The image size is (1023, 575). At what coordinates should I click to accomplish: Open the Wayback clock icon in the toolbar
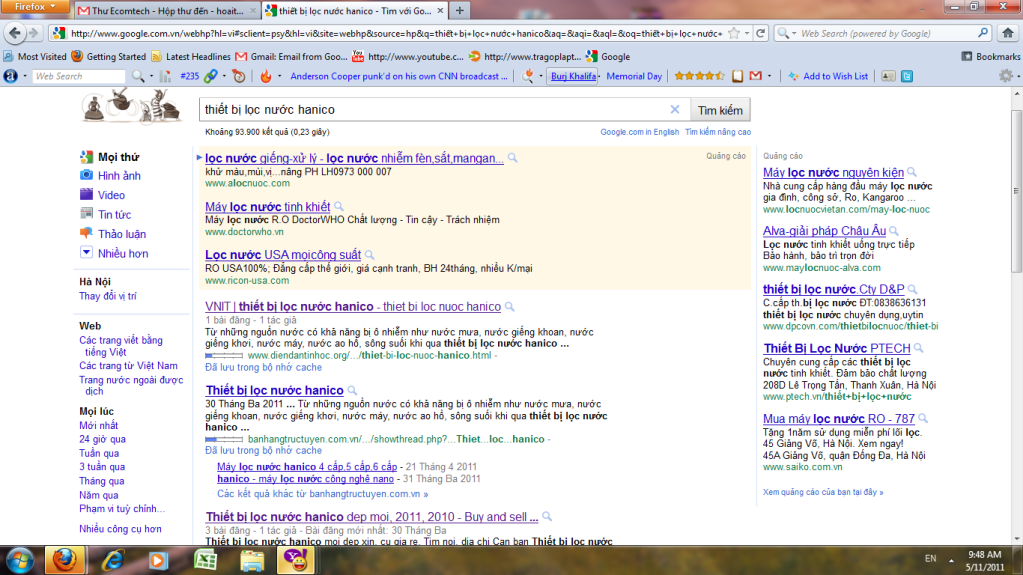(x=239, y=76)
